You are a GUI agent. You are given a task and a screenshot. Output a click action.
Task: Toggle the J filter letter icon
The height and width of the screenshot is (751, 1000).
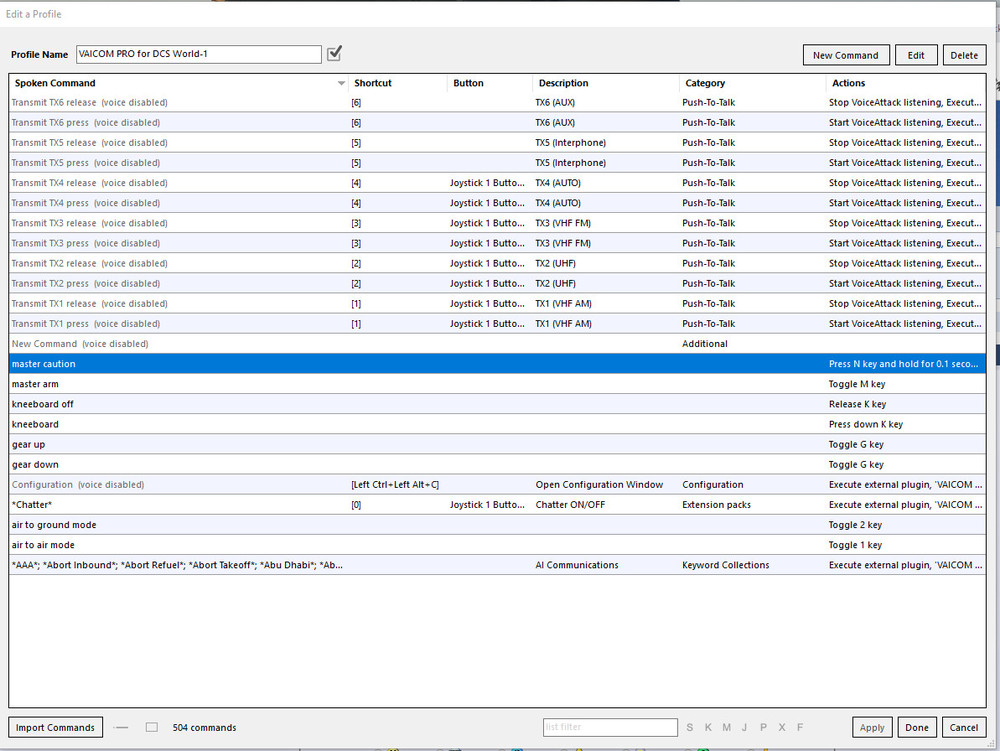pyautogui.click(x=745, y=727)
